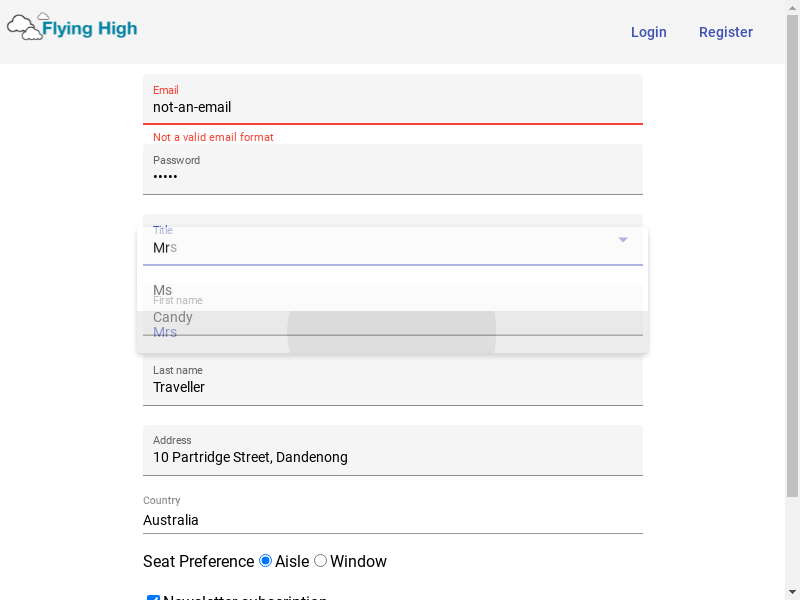Click the scrollbar up arrow

(x=792, y=6)
